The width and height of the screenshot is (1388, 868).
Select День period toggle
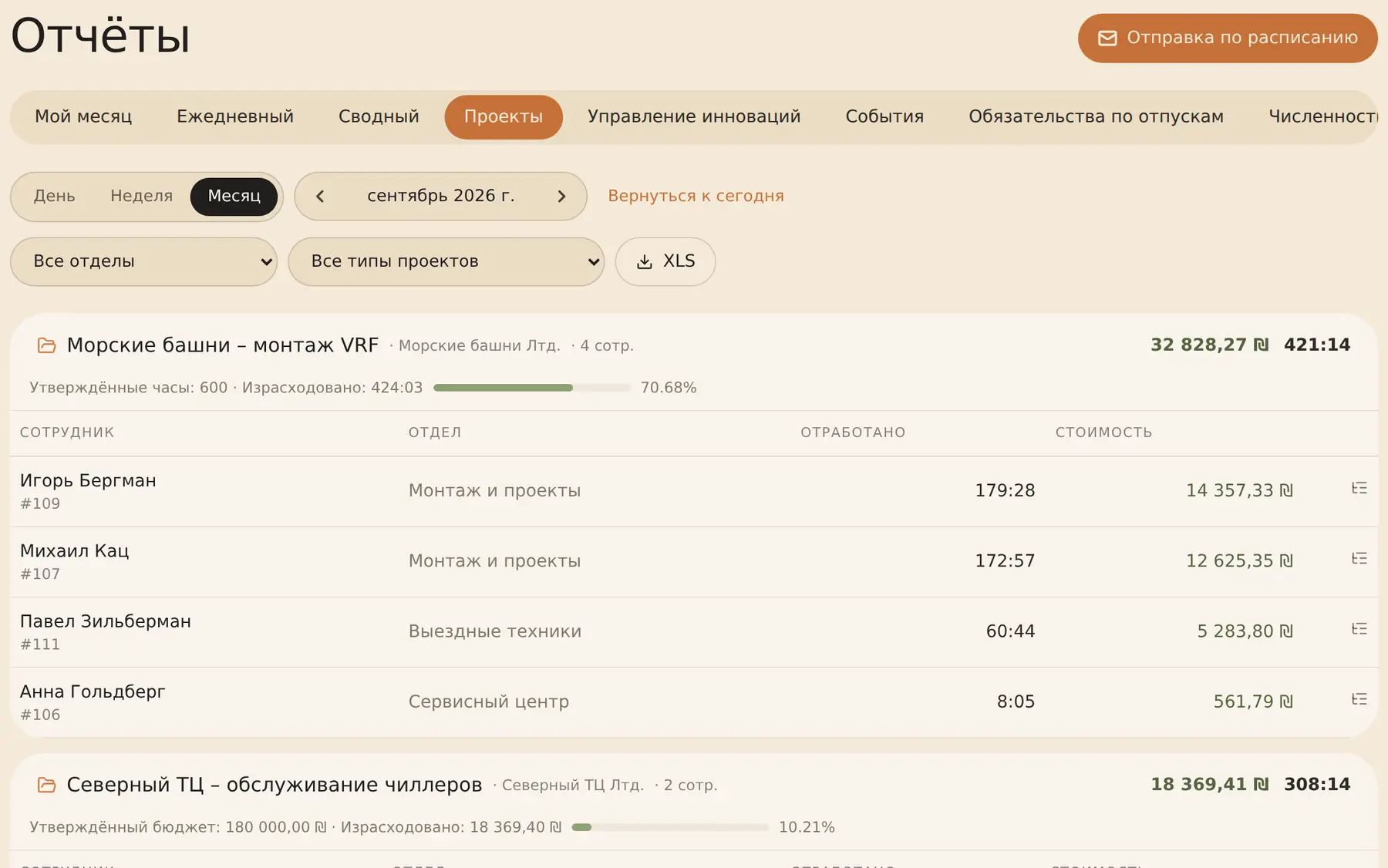tap(54, 196)
